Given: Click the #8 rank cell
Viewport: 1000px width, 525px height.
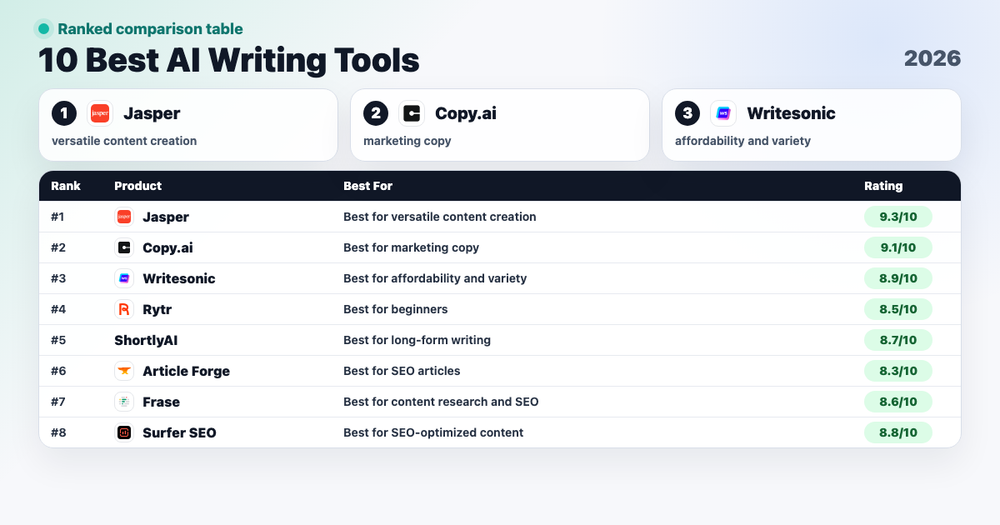Looking at the screenshot, I should click(x=58, y=433).
